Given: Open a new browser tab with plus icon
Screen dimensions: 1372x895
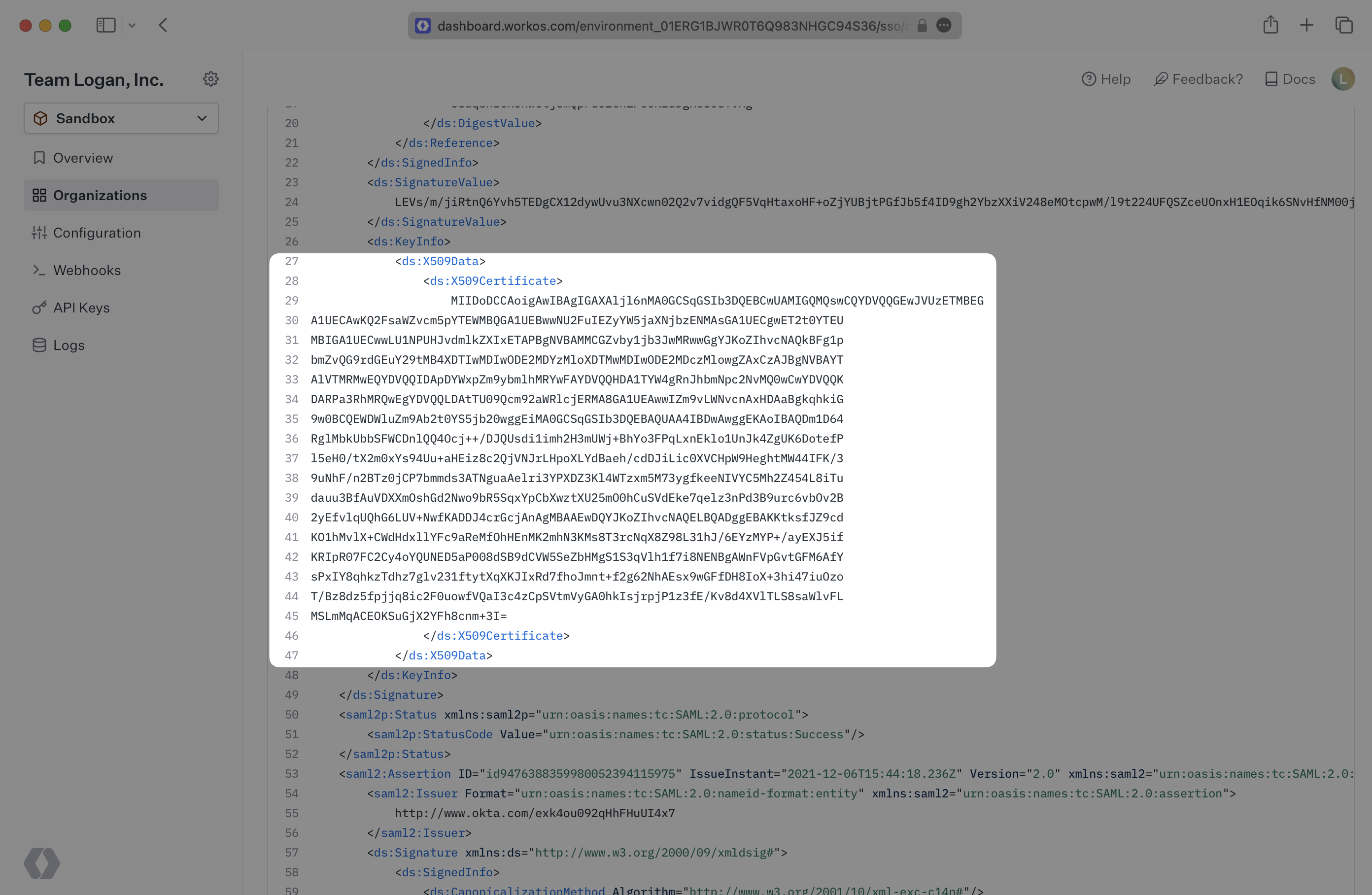Looking at the screenshot, I should (1307, 25).
